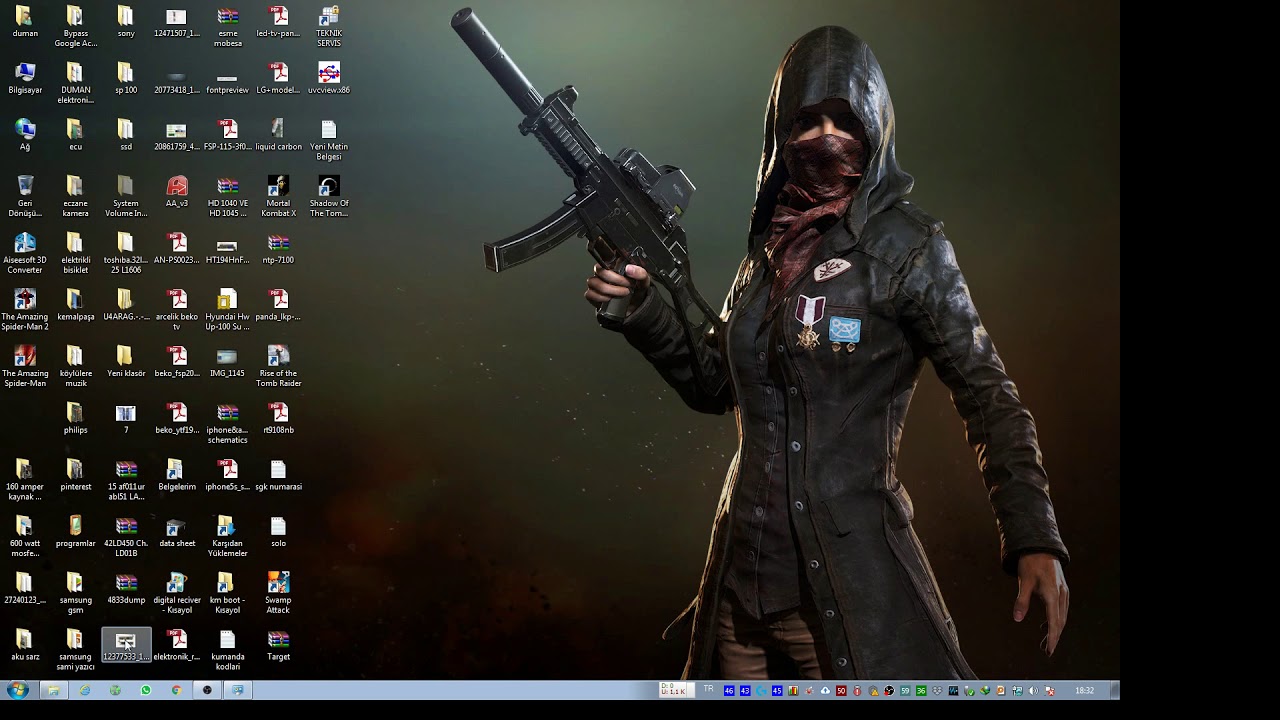Select the solo text file
This screenshot has height=720, width=1280.
pos(278,532)
